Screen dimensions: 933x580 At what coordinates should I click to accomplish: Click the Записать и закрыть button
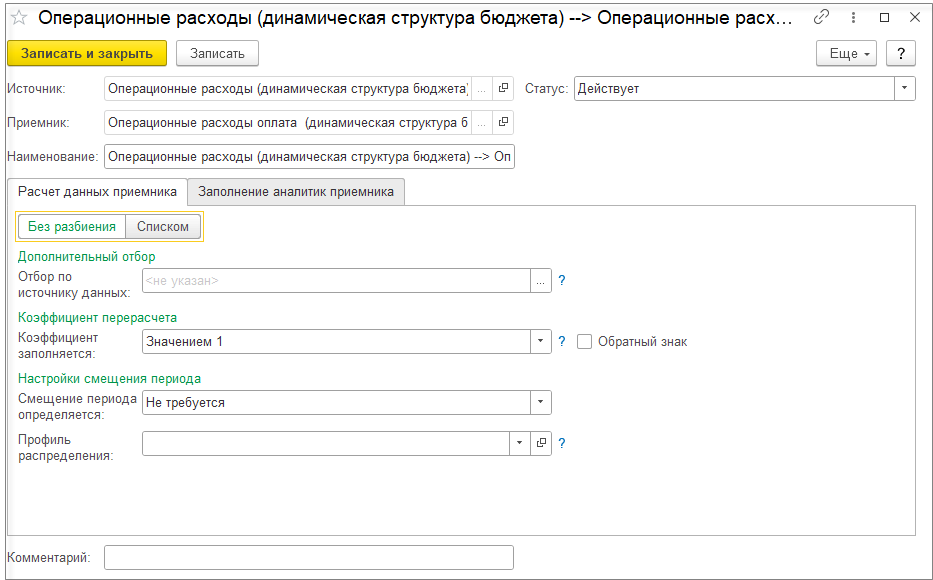point(87,54)
